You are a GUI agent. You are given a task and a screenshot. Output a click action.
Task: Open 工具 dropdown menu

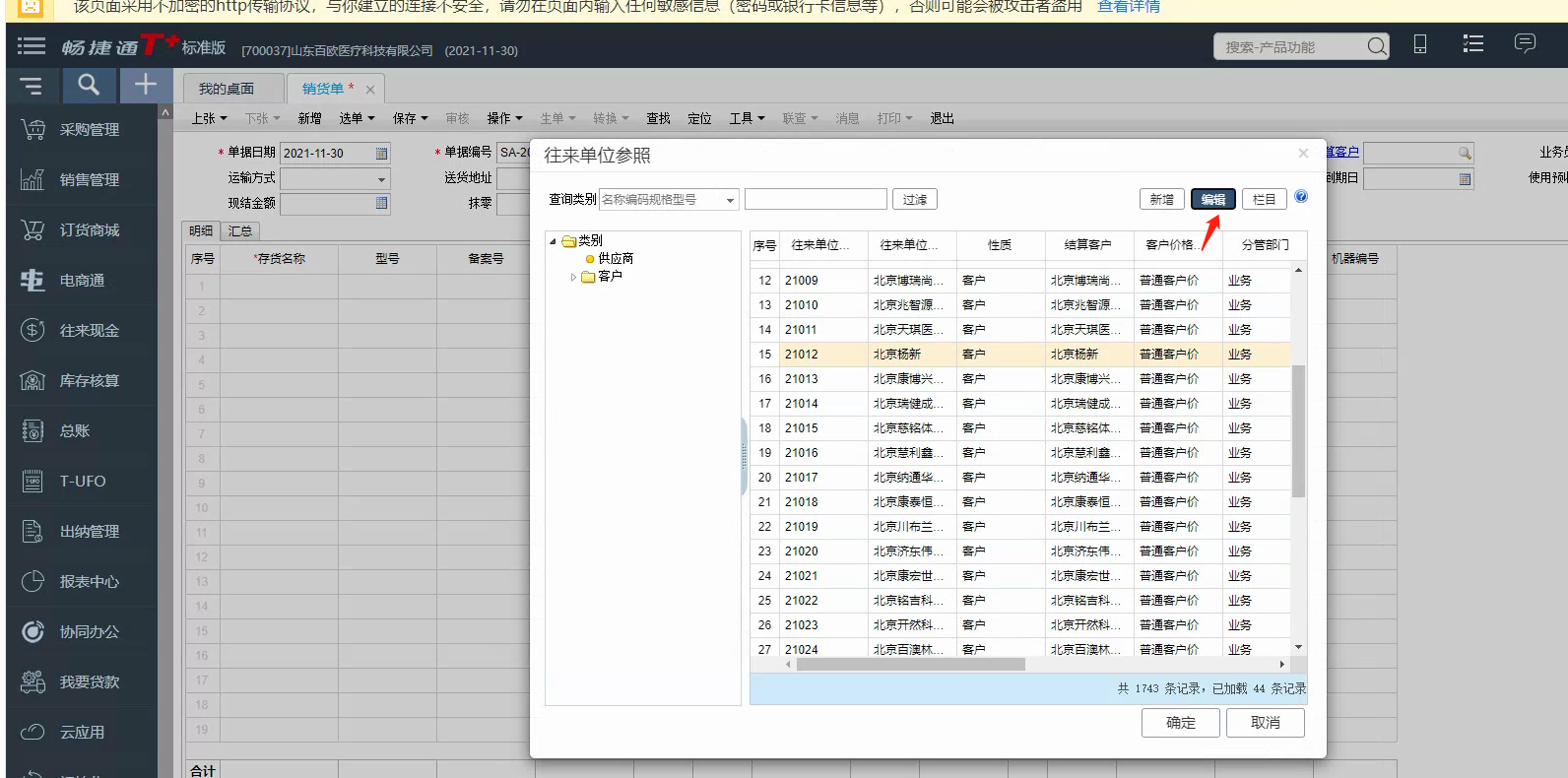(x=747, y=118)
